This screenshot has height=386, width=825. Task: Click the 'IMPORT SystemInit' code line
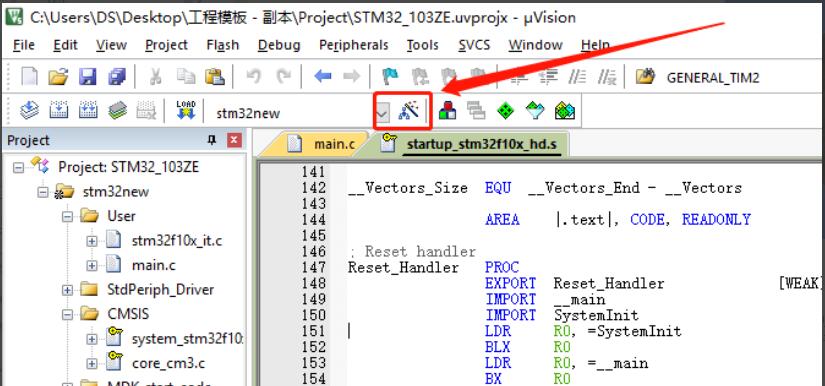pyautogui.click(x=562, y=315)
